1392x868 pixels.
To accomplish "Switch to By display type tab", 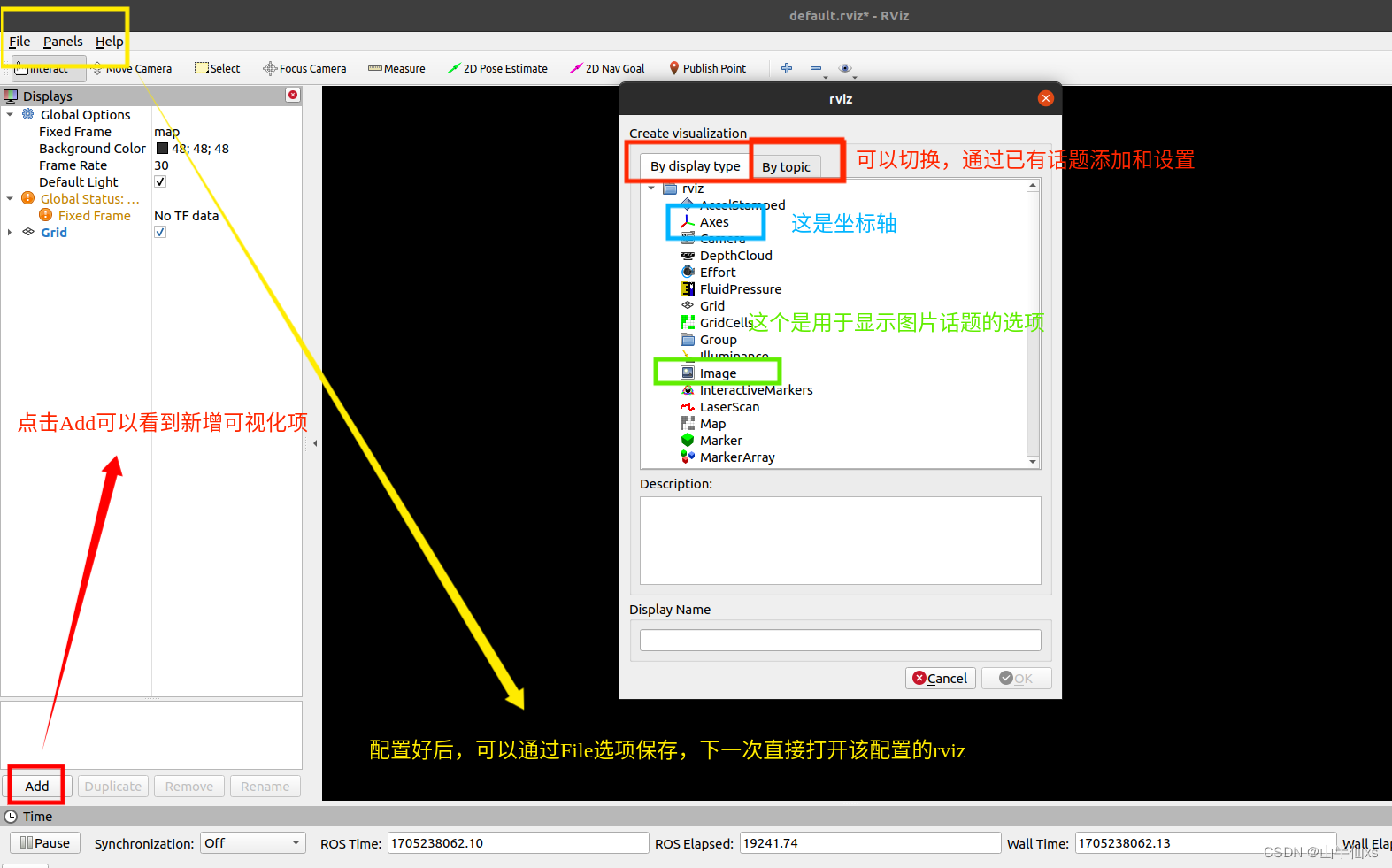I will click(x=695, y=165).
